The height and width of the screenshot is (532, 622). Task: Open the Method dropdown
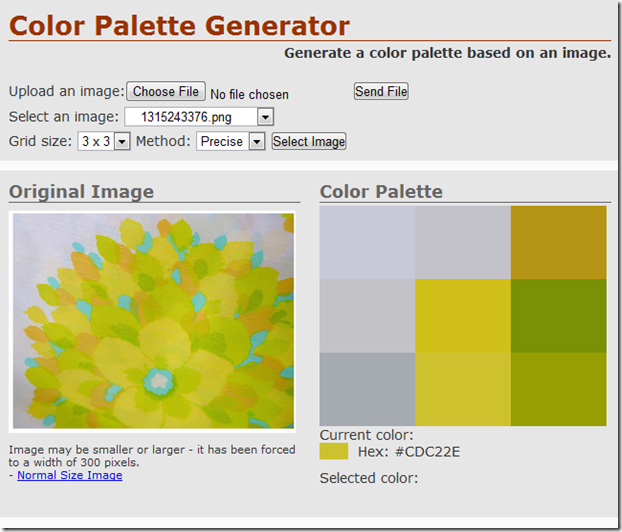pos(230,142)
